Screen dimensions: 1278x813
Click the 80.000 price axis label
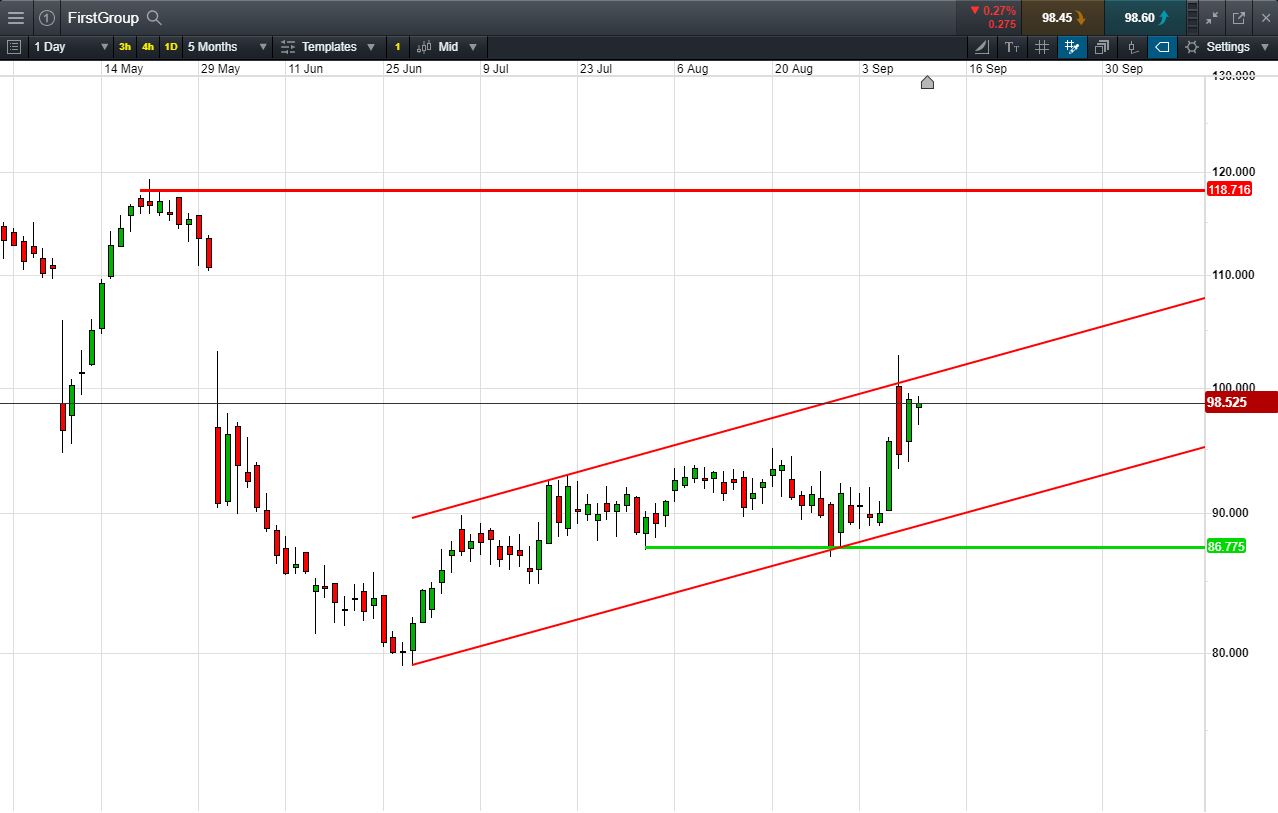point(1230,653)
